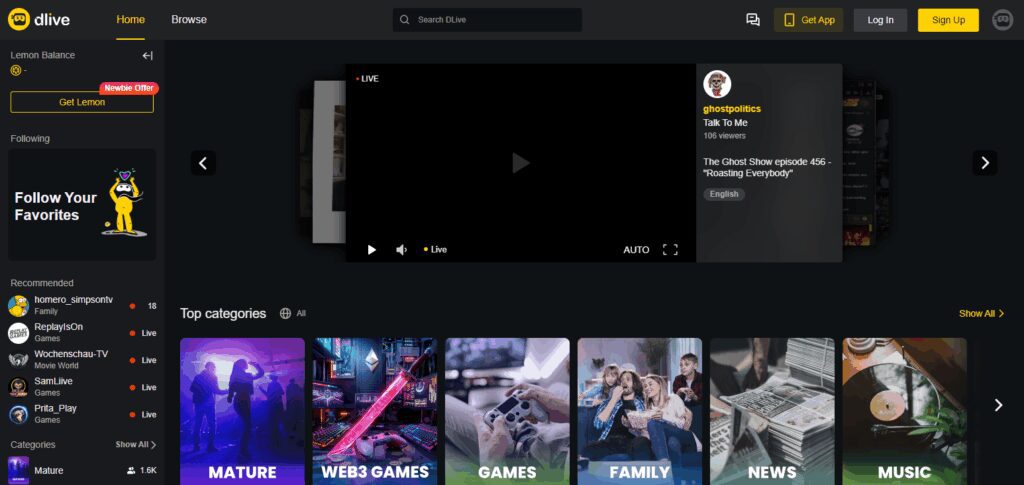Open the AUTO quality selector
This screenshot has width=1024, height=485.
pos(636,249)
